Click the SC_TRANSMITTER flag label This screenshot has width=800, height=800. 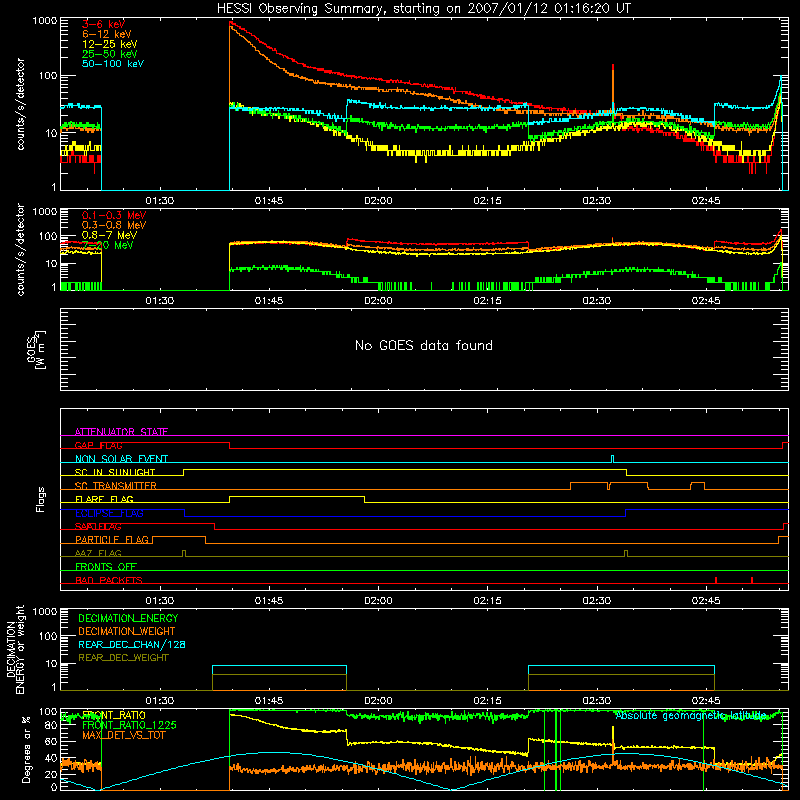point(116,485)
